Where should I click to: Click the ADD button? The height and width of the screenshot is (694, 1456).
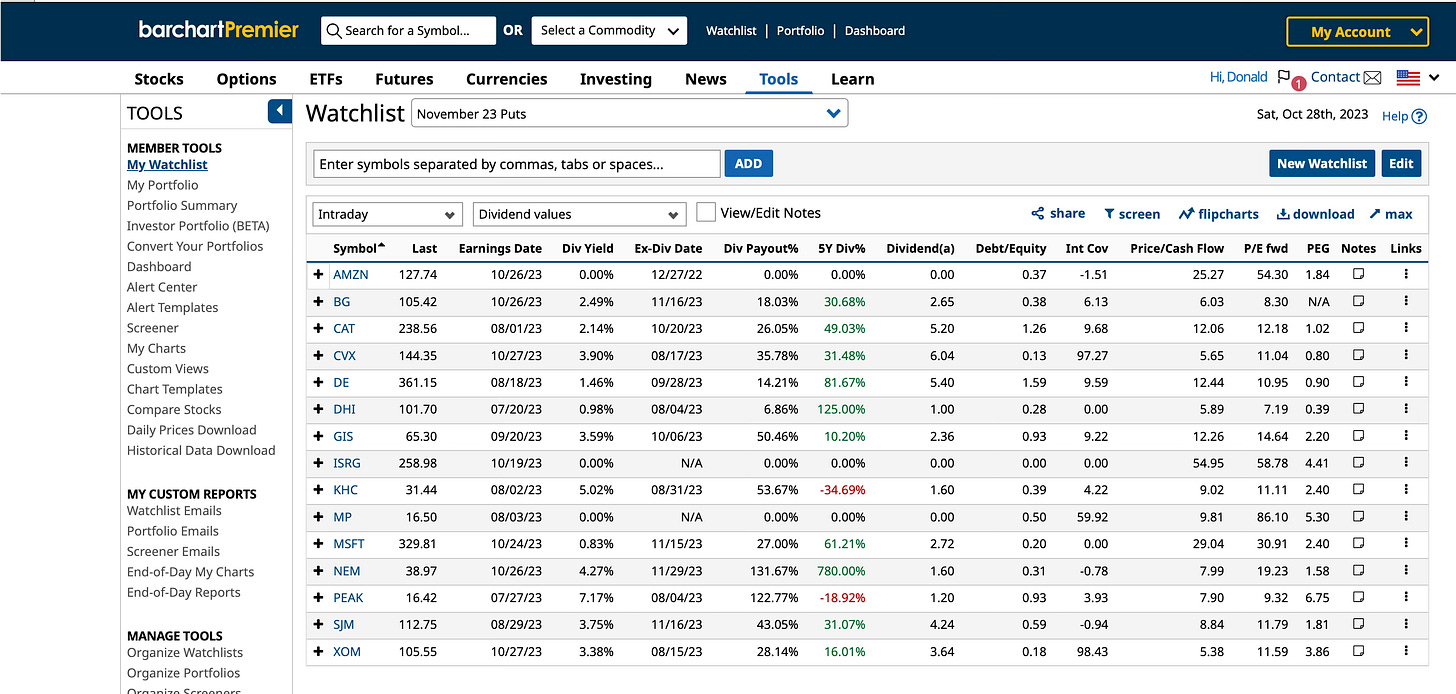point(748,164)
